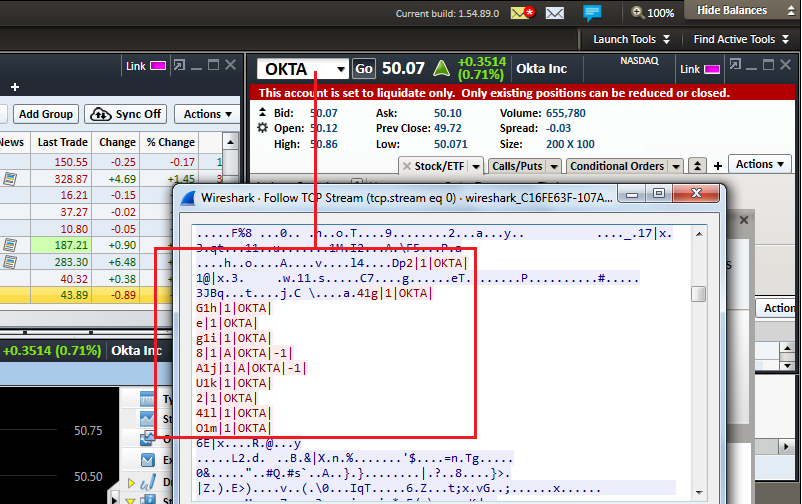The height and width of the screenshot is (504, 802).
Task: Toggle Hide Balances
Action: pyautogui.click(x=731, y=10)
